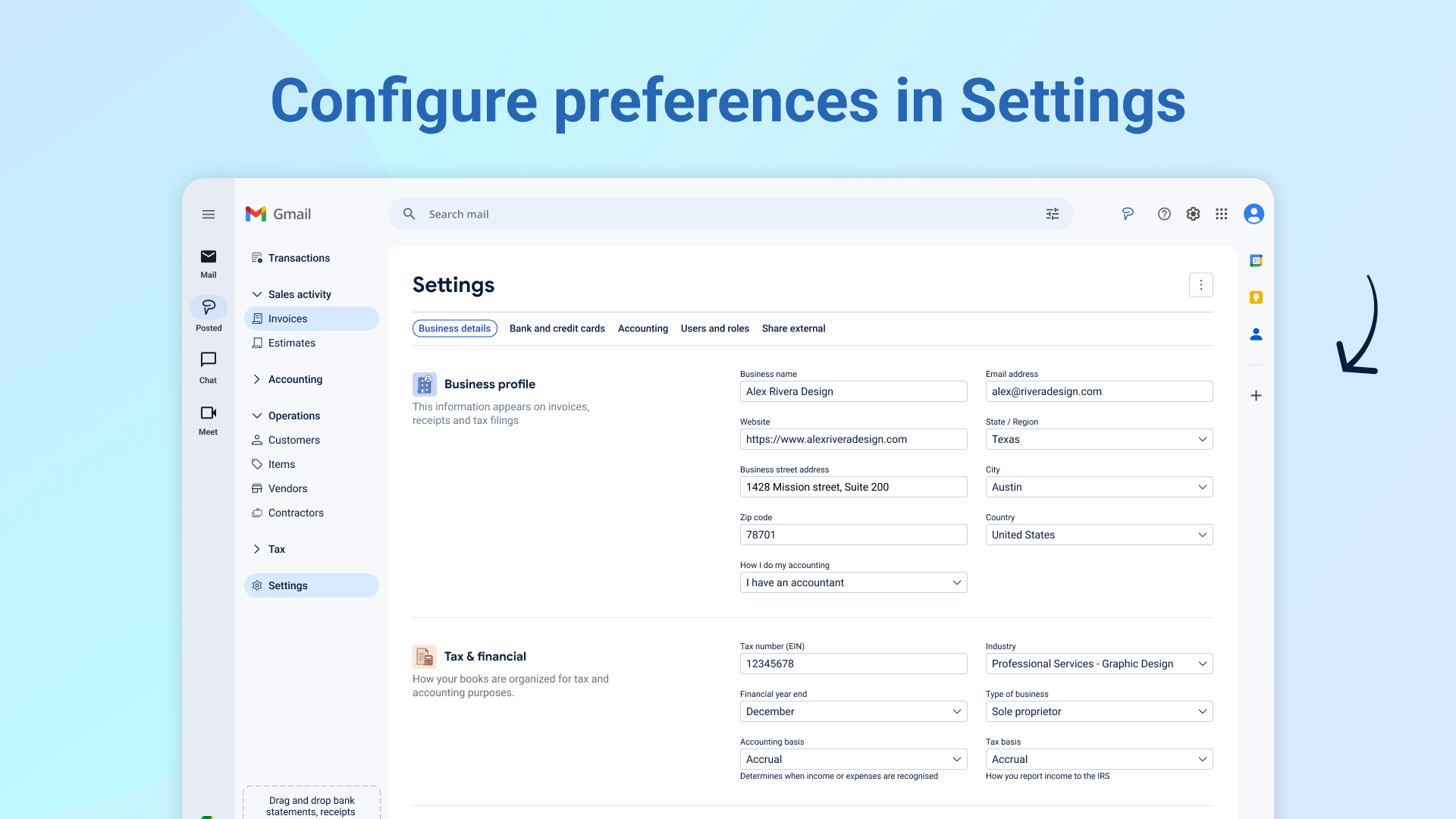The image size is (1456, 819).
Task: Switch to Users and roles tab
Action: click(x=715, y=328)
